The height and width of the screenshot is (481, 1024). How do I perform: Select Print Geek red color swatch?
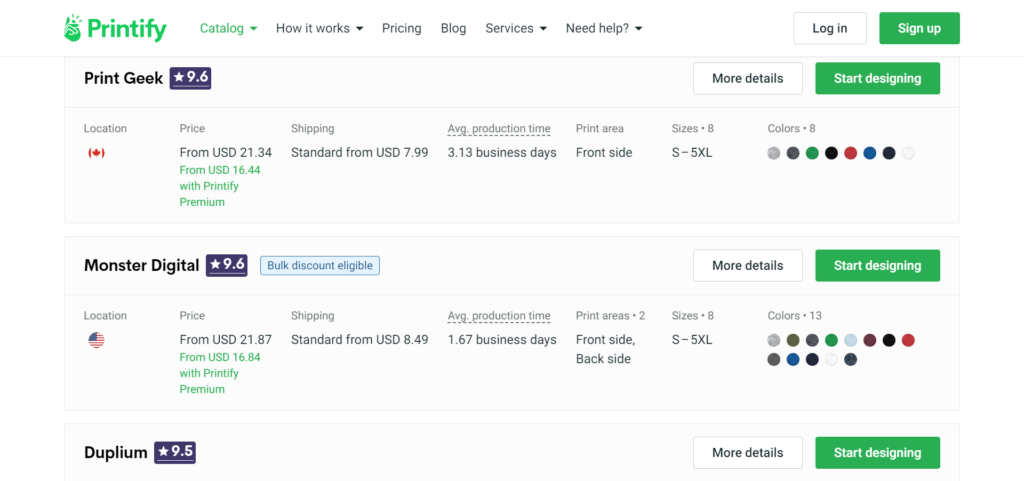850,153
